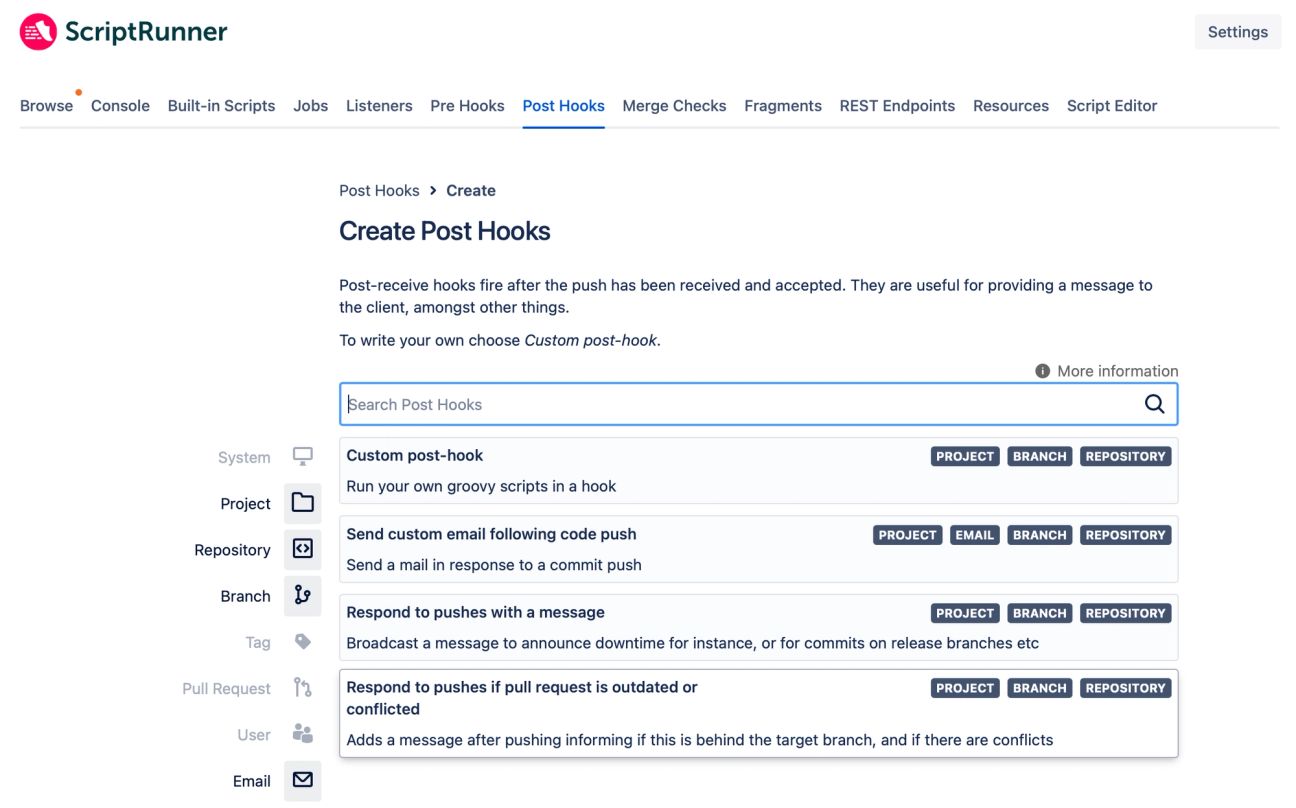Click PROJECT badge on Send custom email
Viewport: 1296px width, 808px height.
(907, 535)
